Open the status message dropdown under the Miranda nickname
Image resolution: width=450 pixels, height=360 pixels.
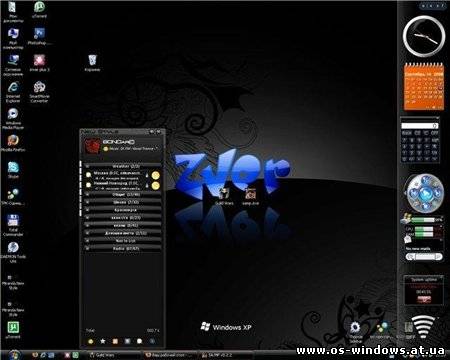point(131,149)
